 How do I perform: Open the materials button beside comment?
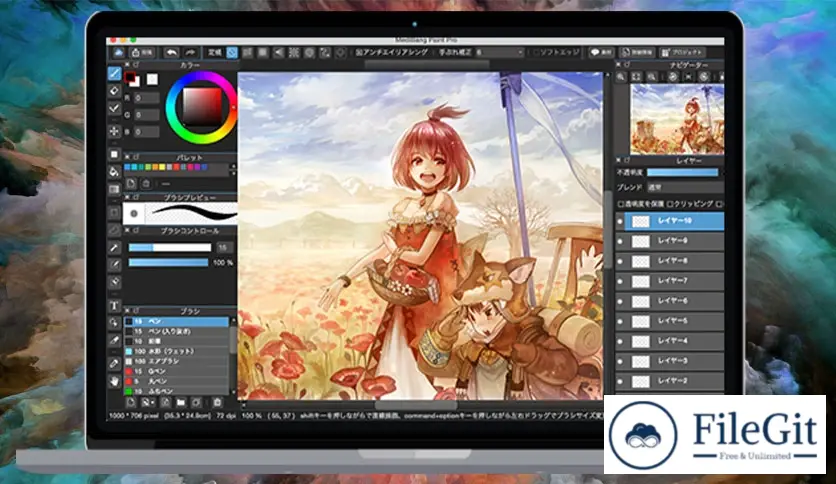[637, 52]
